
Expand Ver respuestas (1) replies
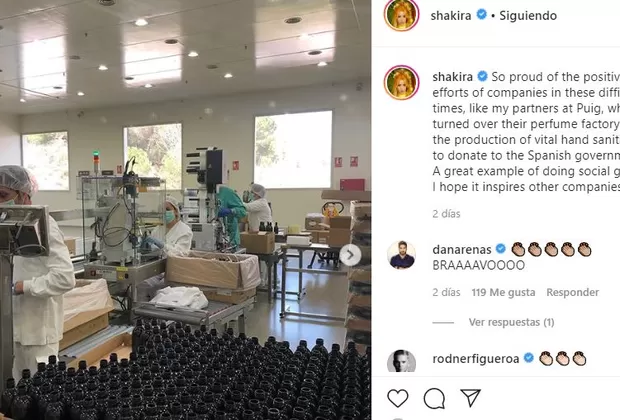(x=511, y=322)
